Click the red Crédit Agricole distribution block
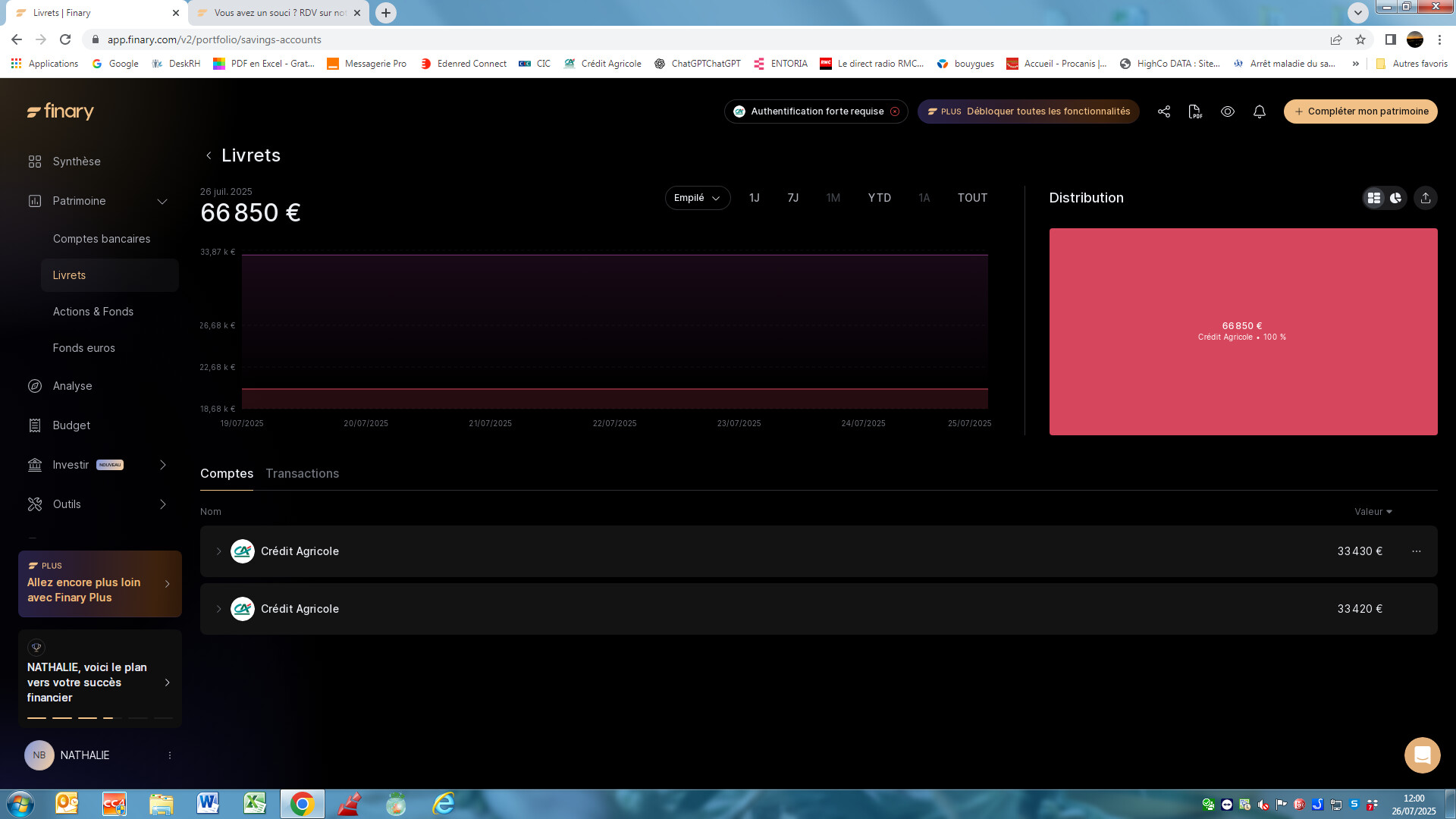This screenshot has width=1456, height=819. coord(1242,331)
